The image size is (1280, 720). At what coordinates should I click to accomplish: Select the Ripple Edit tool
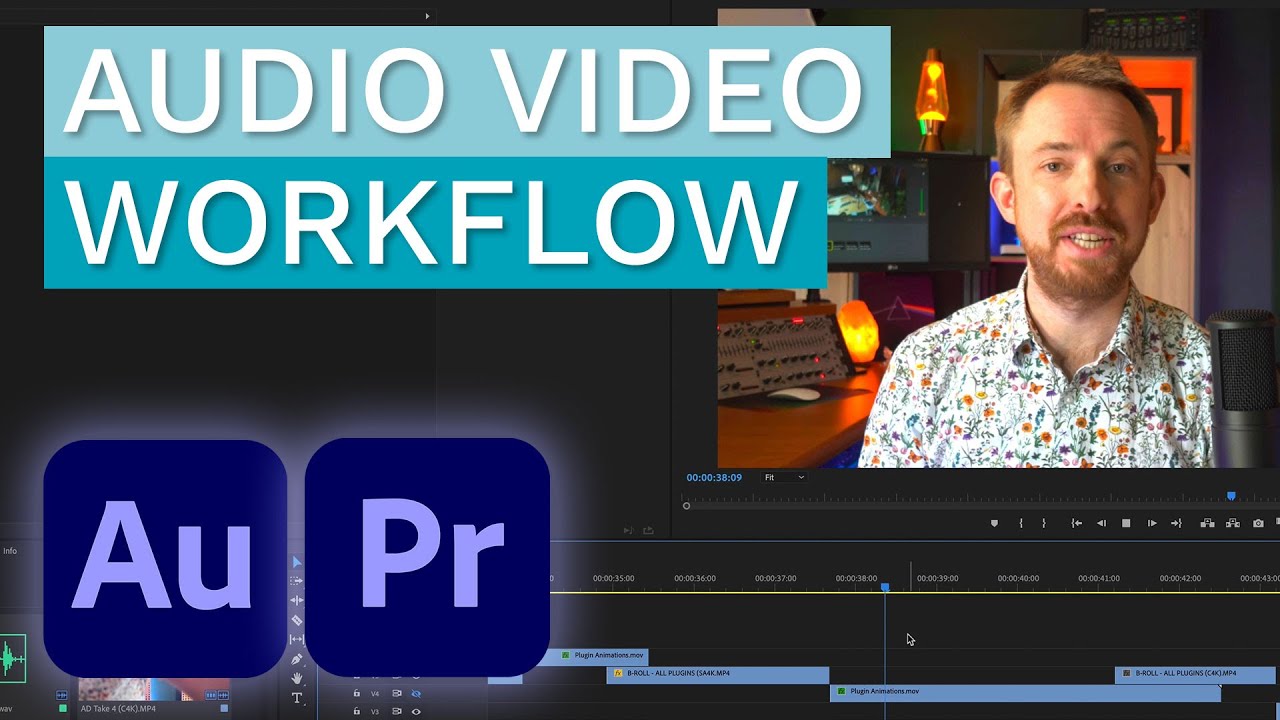(x=297, y=600)
